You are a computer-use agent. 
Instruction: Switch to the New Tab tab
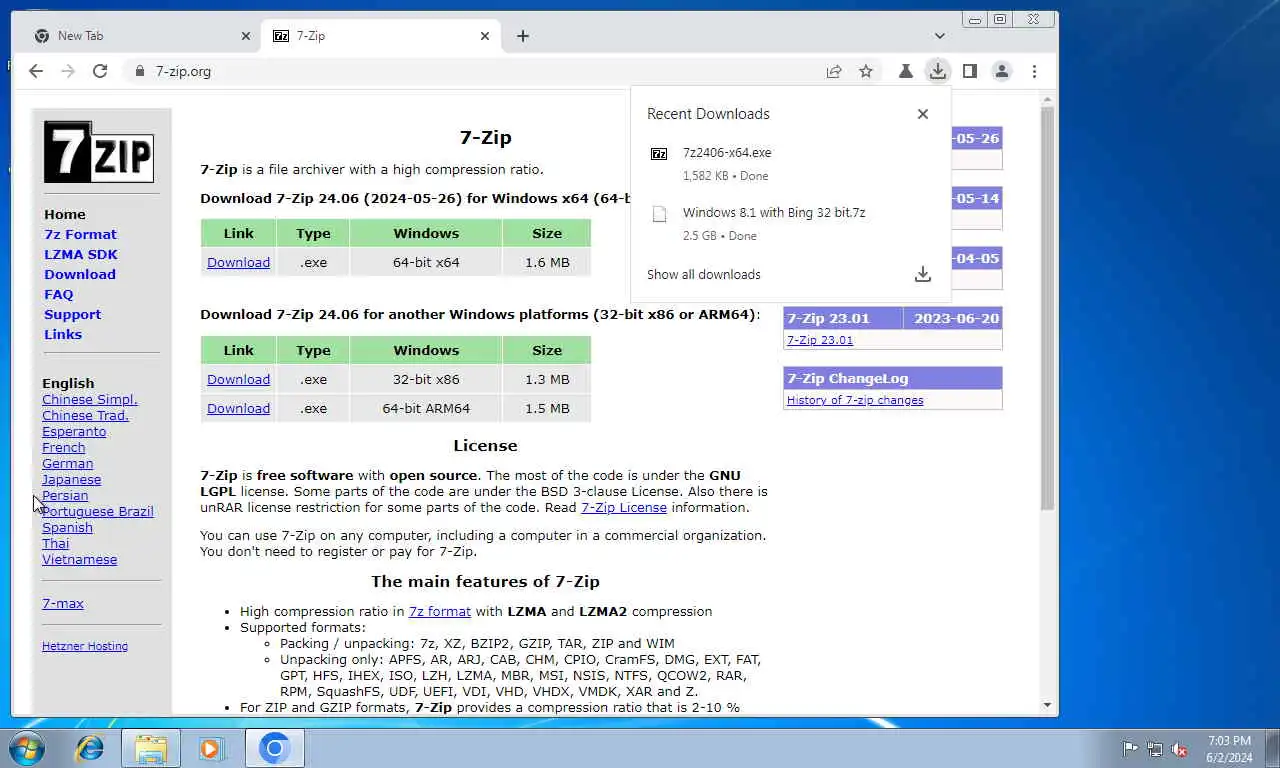pyautogui.click(x=140, y=36)
